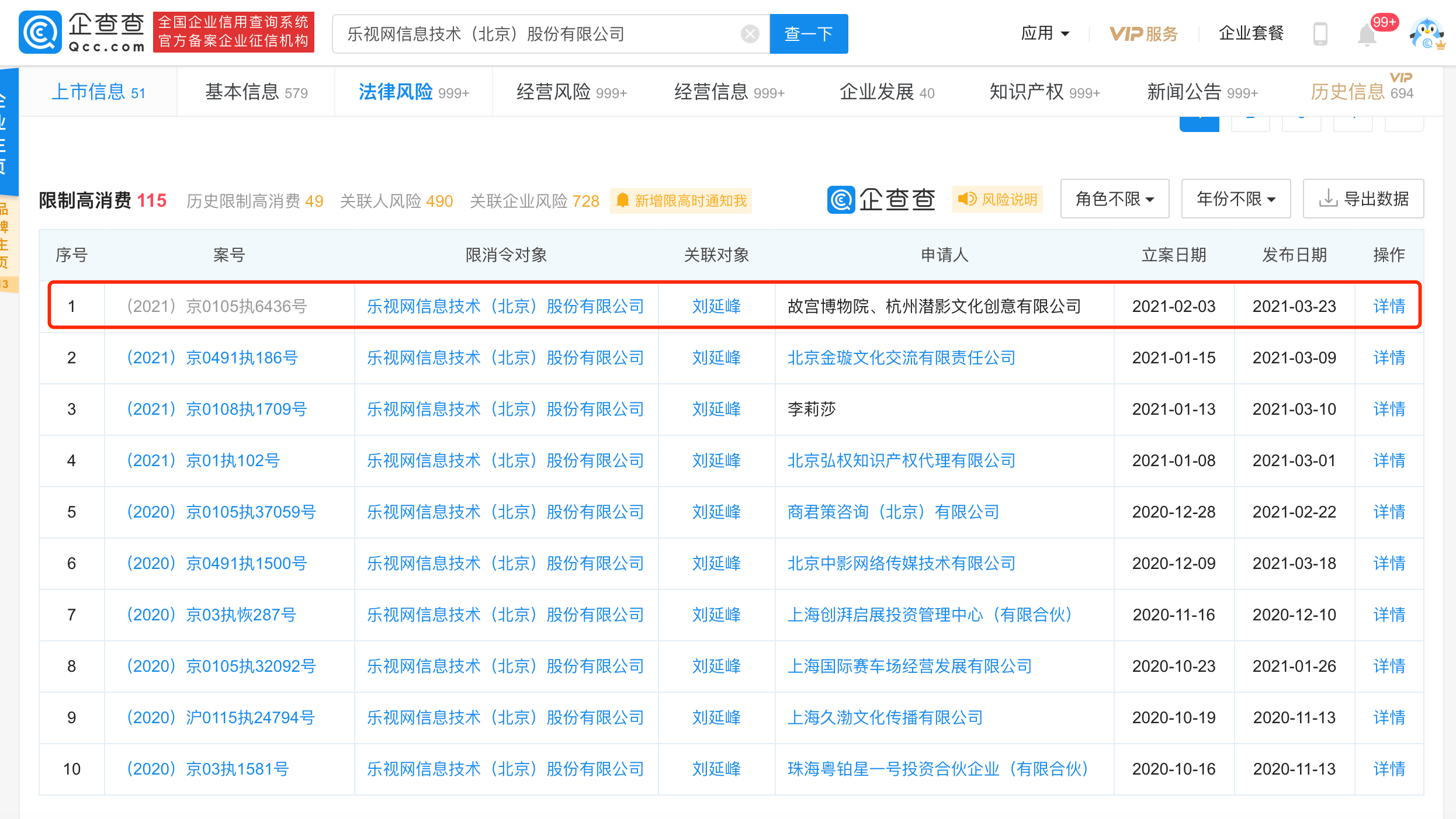The image size is (1456, 819).
Task: Open 详情 for case 京0105执6436号
Action: (1389, 306)
